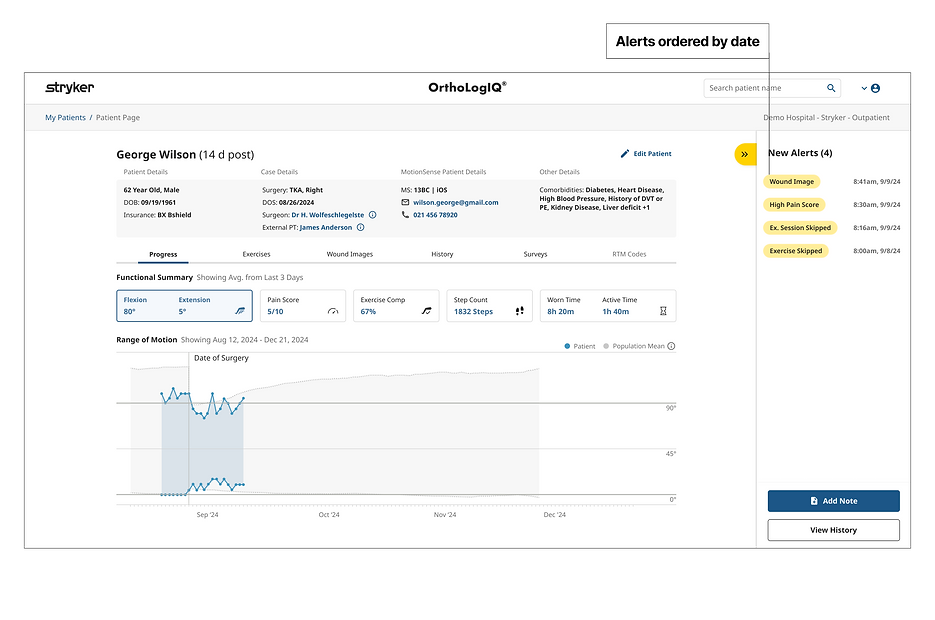Click the Search patient name field

(772, 88)
